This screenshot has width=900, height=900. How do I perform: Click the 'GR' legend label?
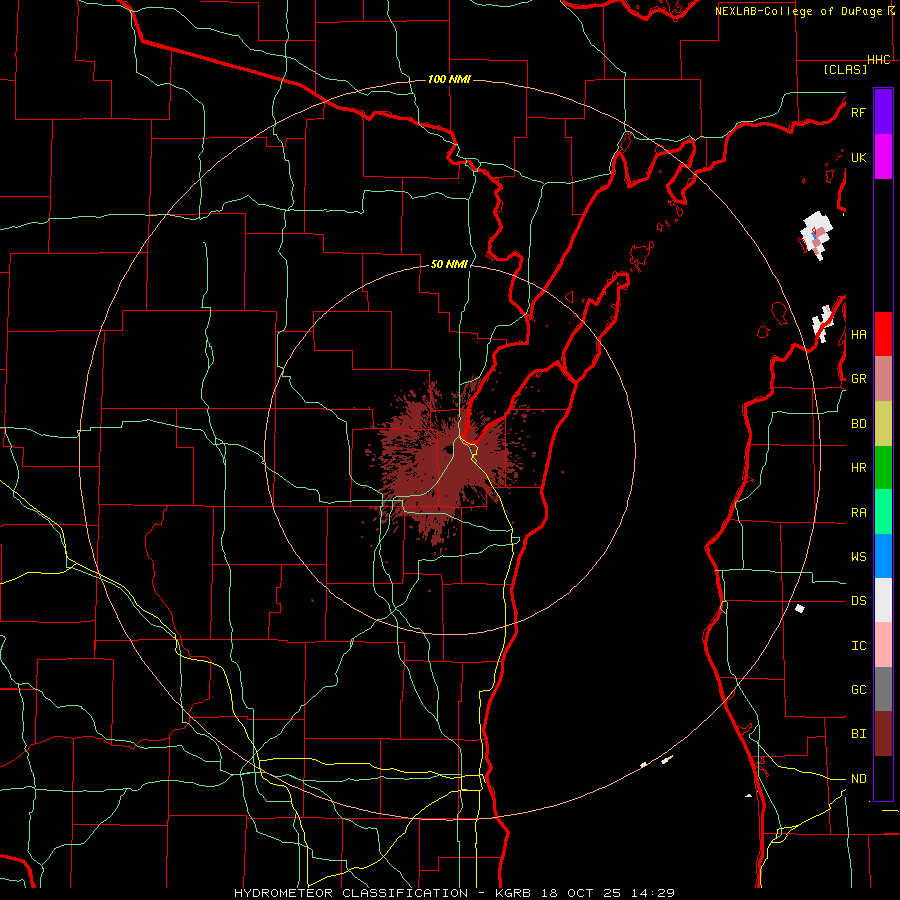[858, 379]
